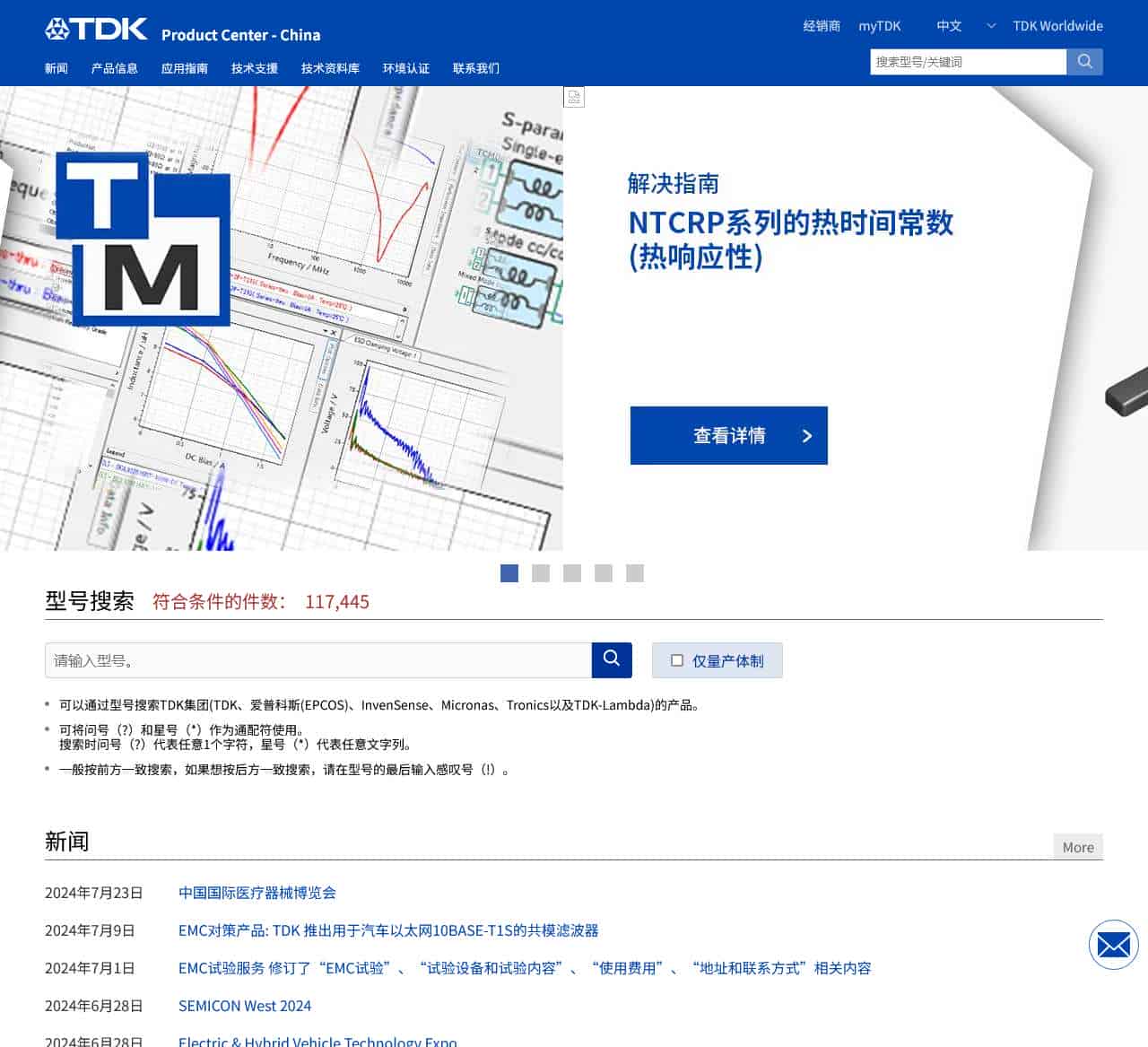Click the part number search magnifier button
The height and width of the screenshot is (1047, 1148).
[x=612, y=659]
